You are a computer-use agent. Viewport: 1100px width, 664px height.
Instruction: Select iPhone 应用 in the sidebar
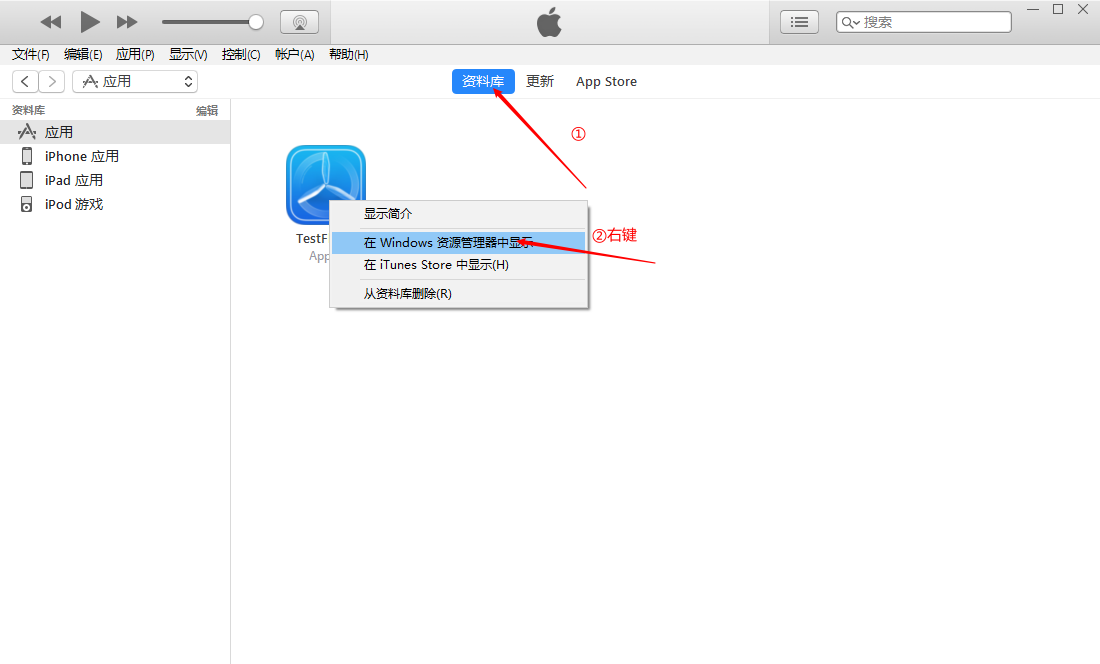115,156
